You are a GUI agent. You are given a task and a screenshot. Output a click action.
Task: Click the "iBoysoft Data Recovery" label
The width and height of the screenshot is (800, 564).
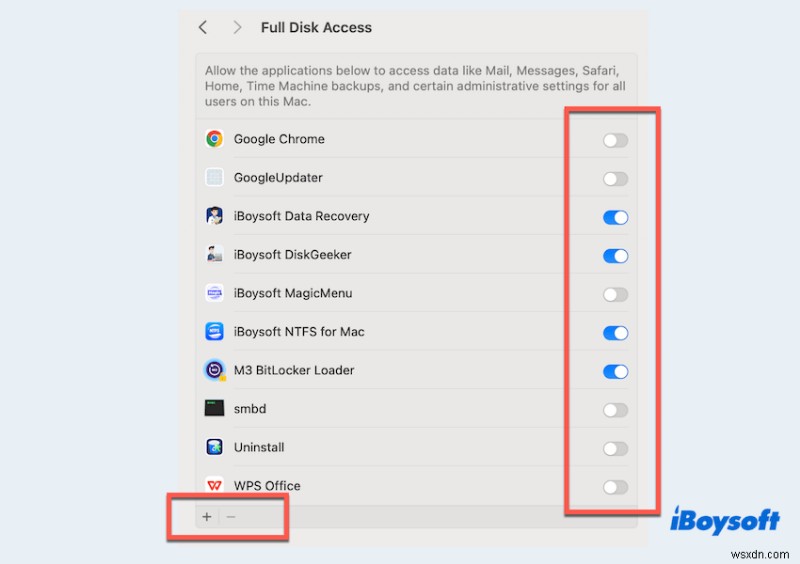point(302,216)
